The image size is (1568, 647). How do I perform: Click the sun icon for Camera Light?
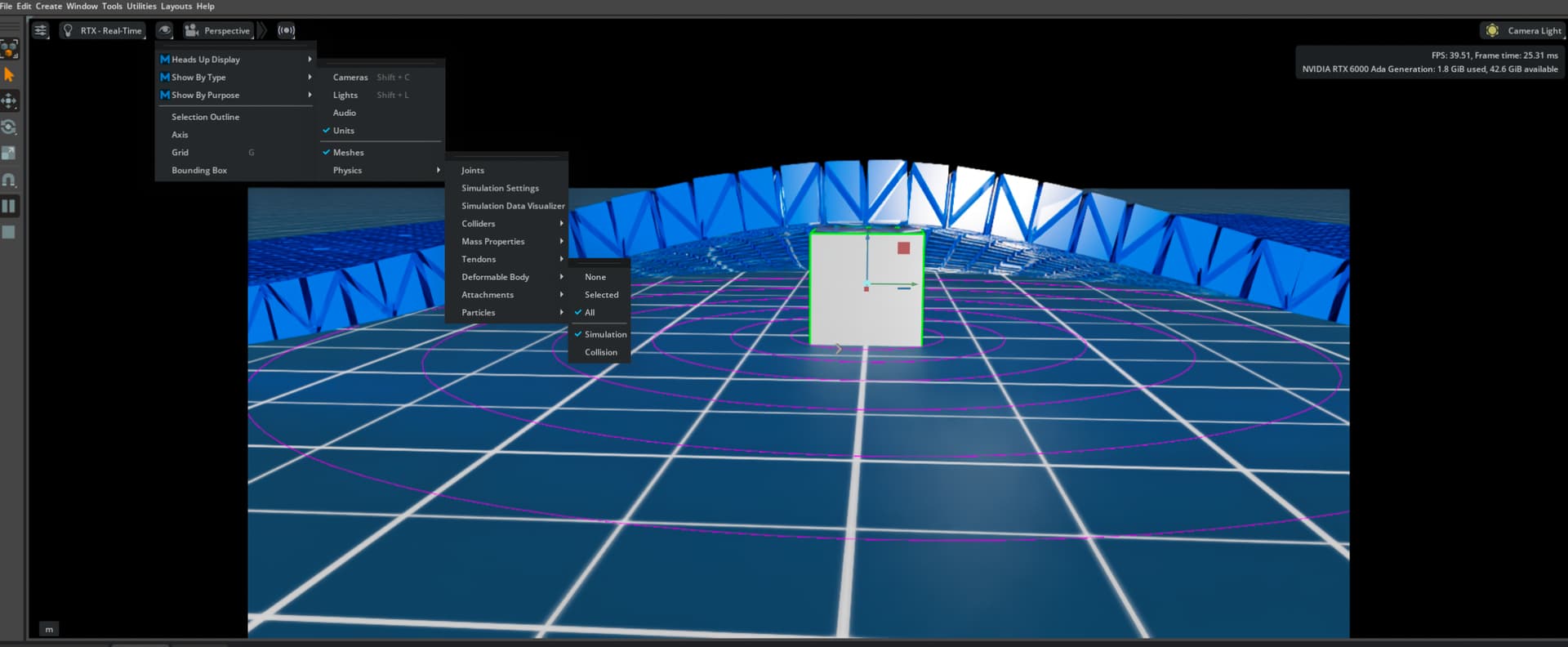pos(1492,30)
